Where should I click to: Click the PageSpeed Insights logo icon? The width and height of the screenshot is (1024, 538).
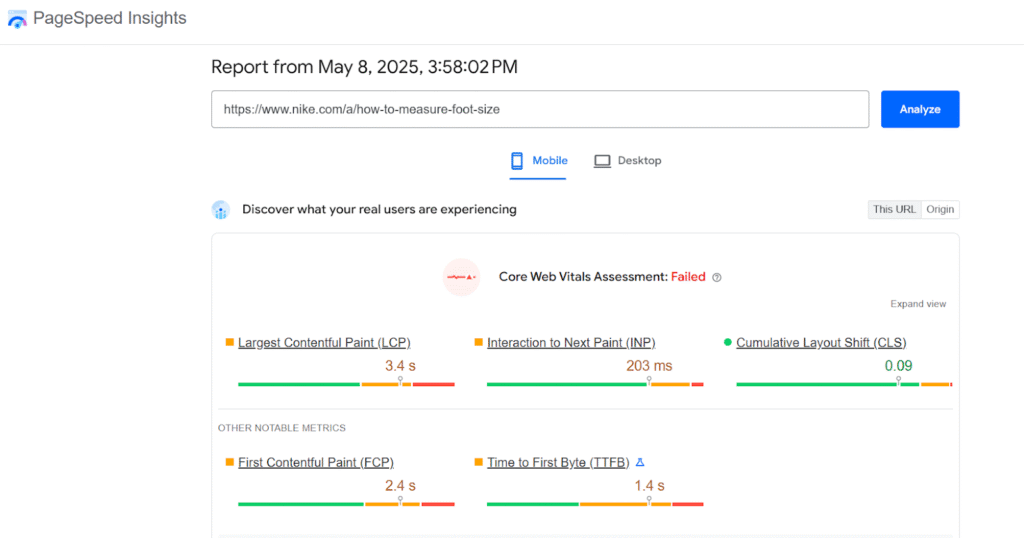coord(17,19)
